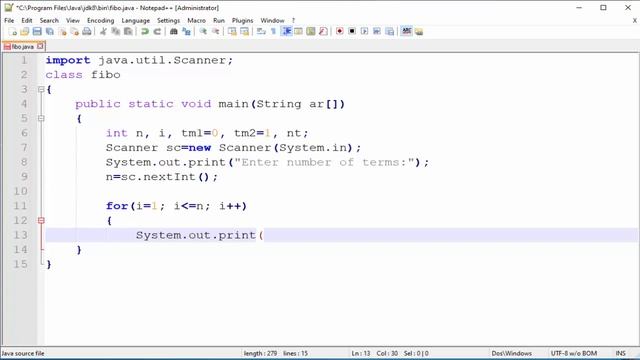
Task: Click Run Macro Multiple Times icon
Action: point(377,31)
